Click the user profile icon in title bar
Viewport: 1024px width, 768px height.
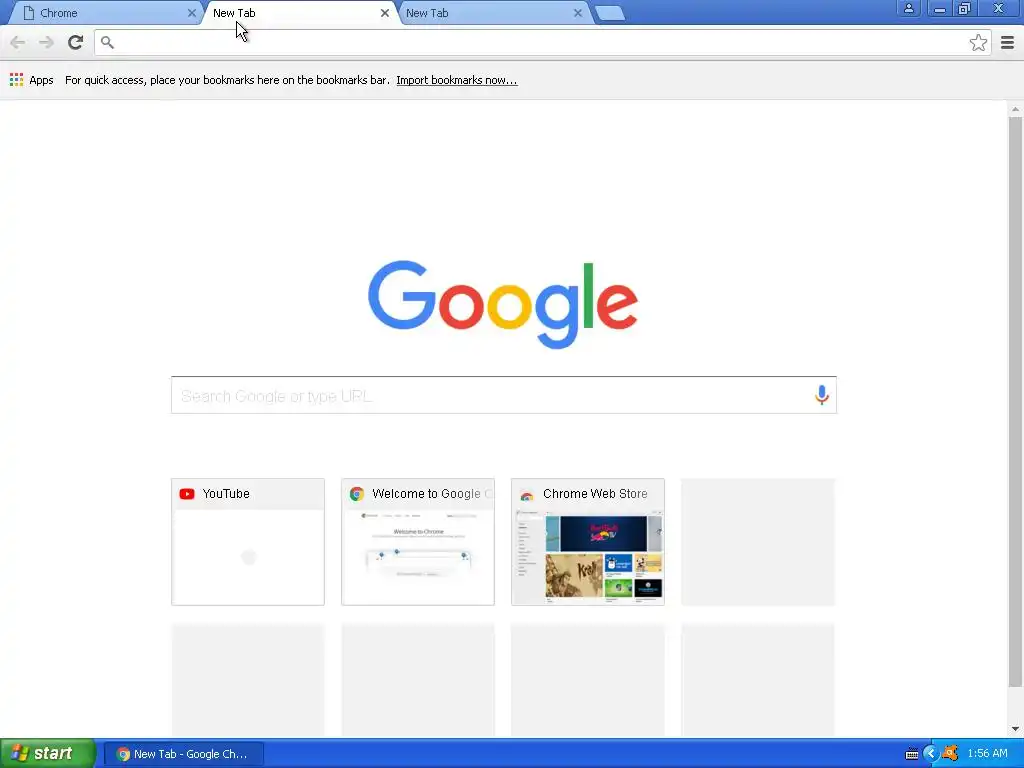(x=908, y=8)
